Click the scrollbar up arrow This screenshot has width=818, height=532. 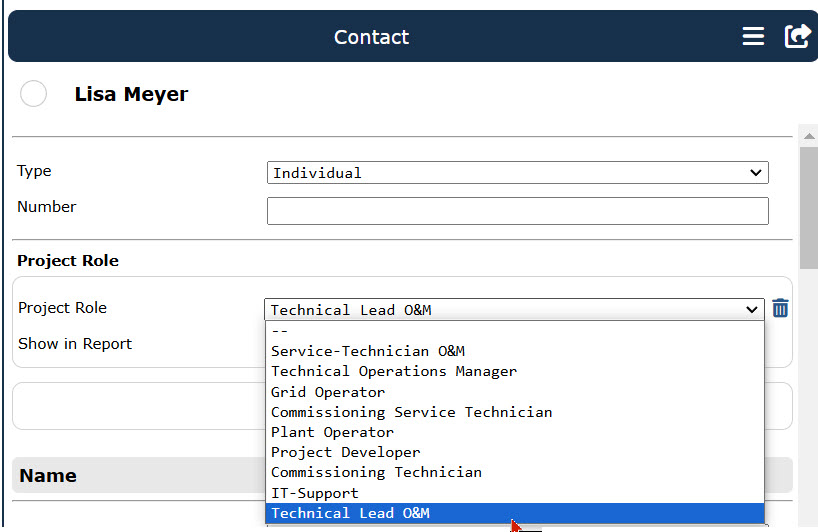pyautogui.click(x=809, y=136)
